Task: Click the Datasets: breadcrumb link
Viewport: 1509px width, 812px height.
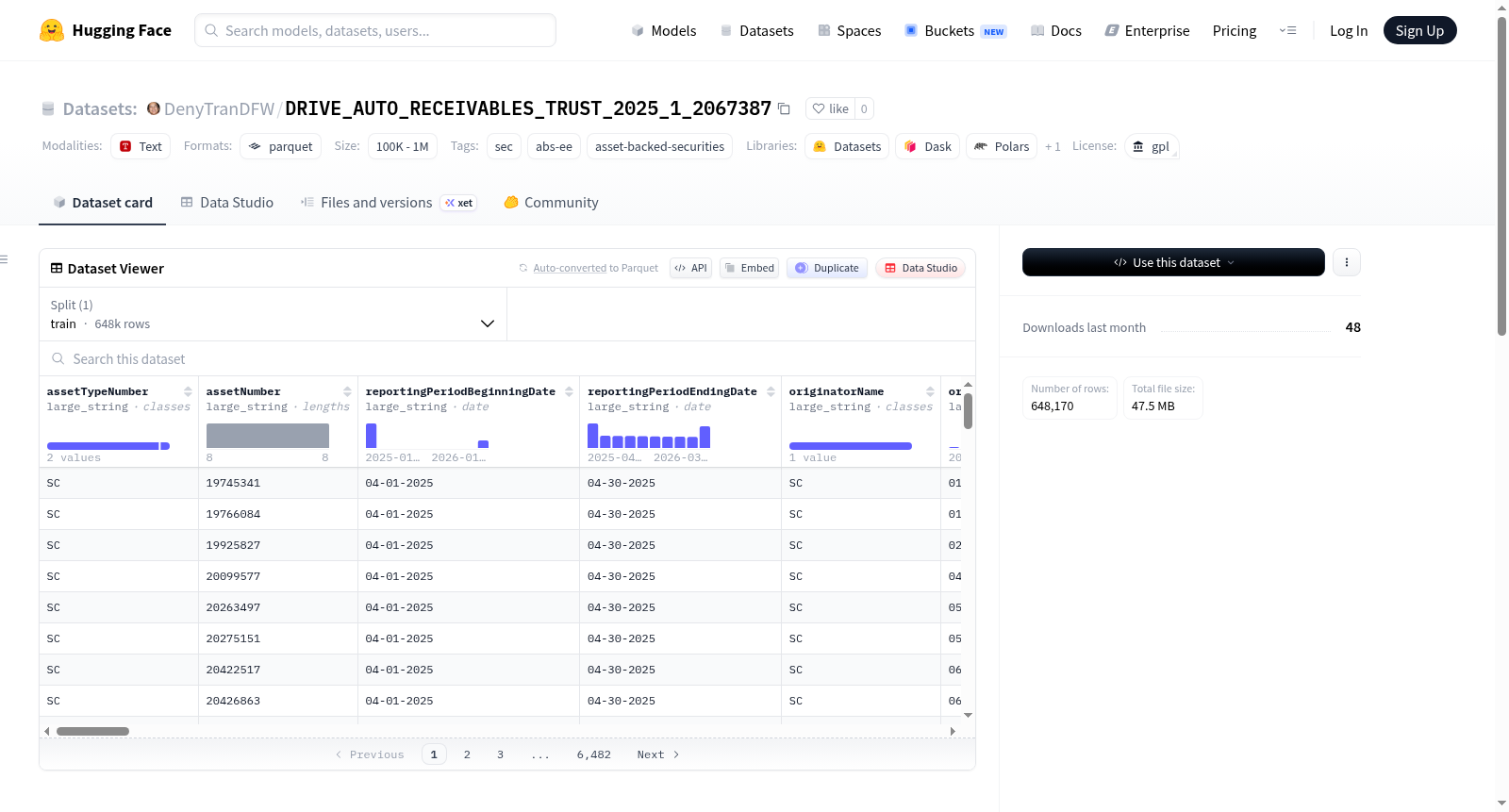Action: (99, 108)
